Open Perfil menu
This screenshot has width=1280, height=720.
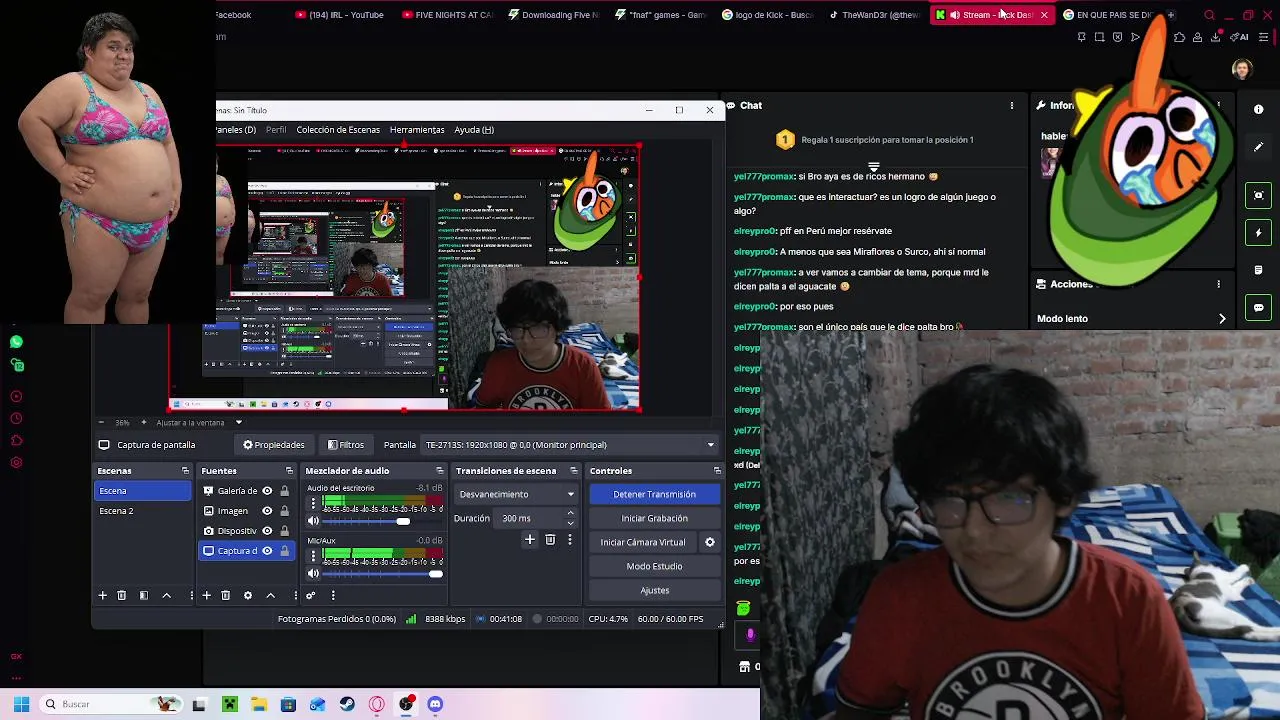[276, 130]
